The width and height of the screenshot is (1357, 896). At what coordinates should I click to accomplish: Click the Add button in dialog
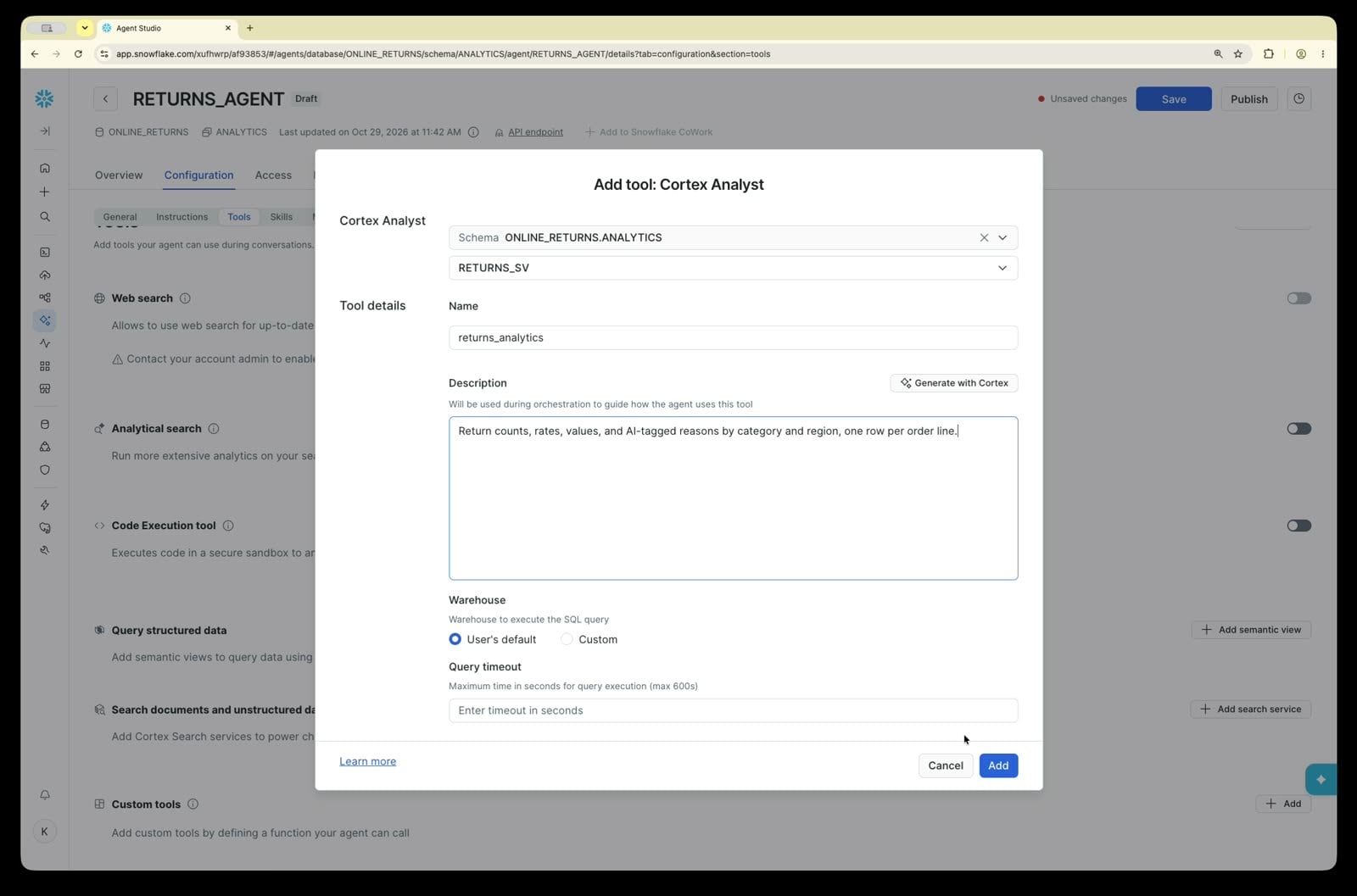coord(998,765)
